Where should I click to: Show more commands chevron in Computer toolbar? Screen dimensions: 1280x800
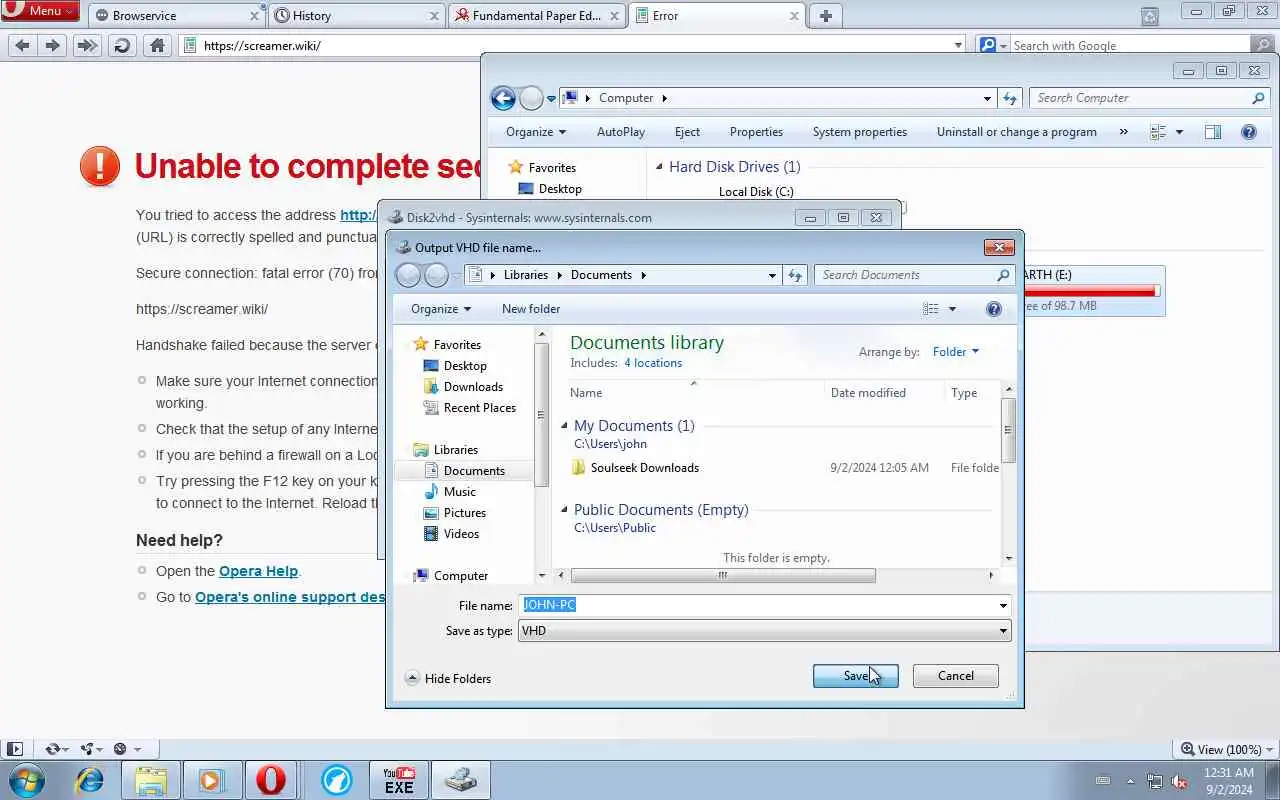(1123, 132)
